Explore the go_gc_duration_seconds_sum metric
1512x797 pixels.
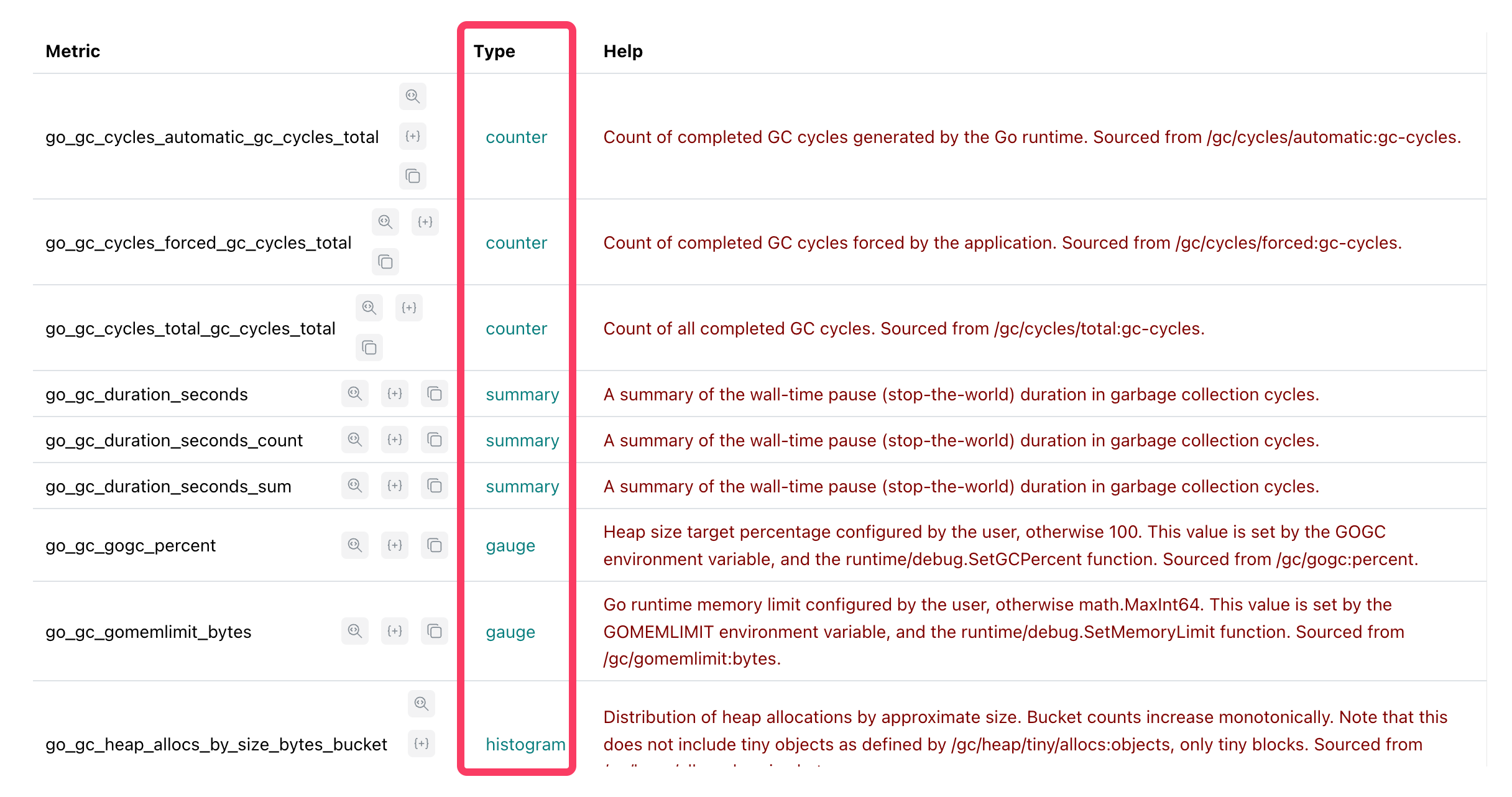coord(355,486)
